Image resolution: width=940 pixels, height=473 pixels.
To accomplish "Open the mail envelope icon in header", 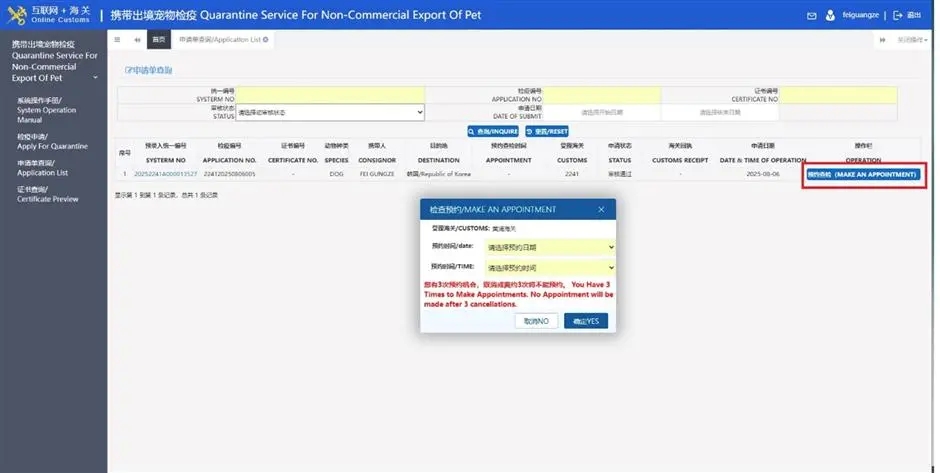I will 811,16.
